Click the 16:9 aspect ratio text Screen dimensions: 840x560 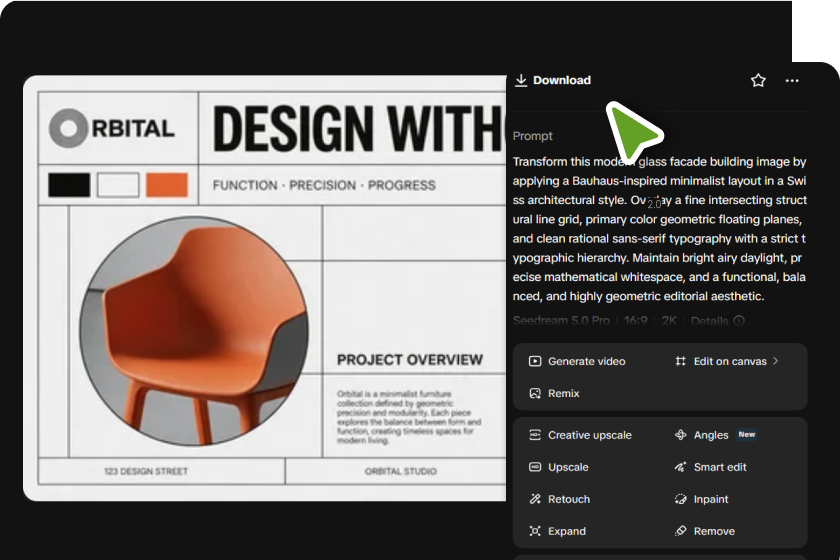(x=635, y=320)
